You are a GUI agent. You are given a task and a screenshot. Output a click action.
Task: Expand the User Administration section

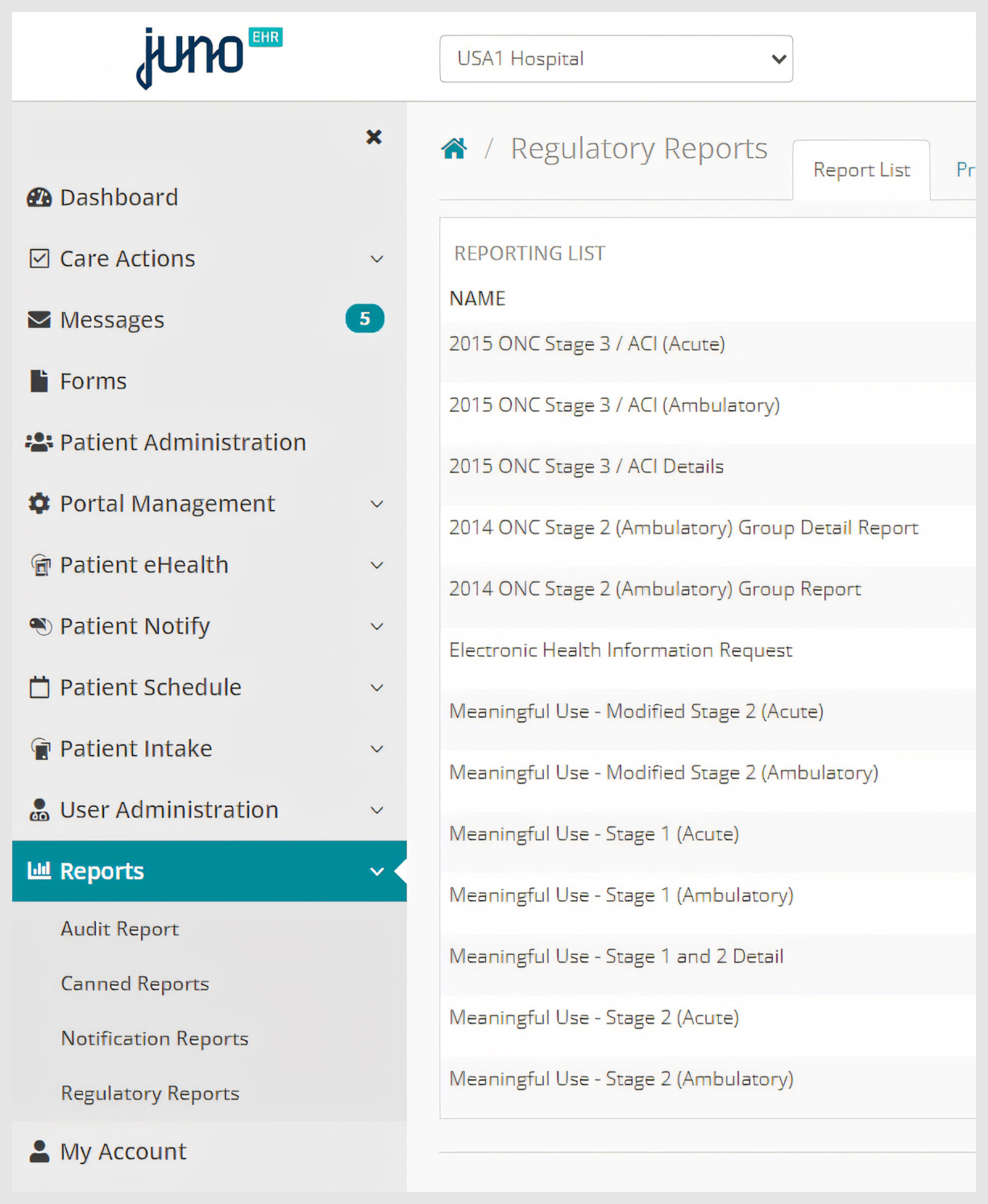coord(376,810)
